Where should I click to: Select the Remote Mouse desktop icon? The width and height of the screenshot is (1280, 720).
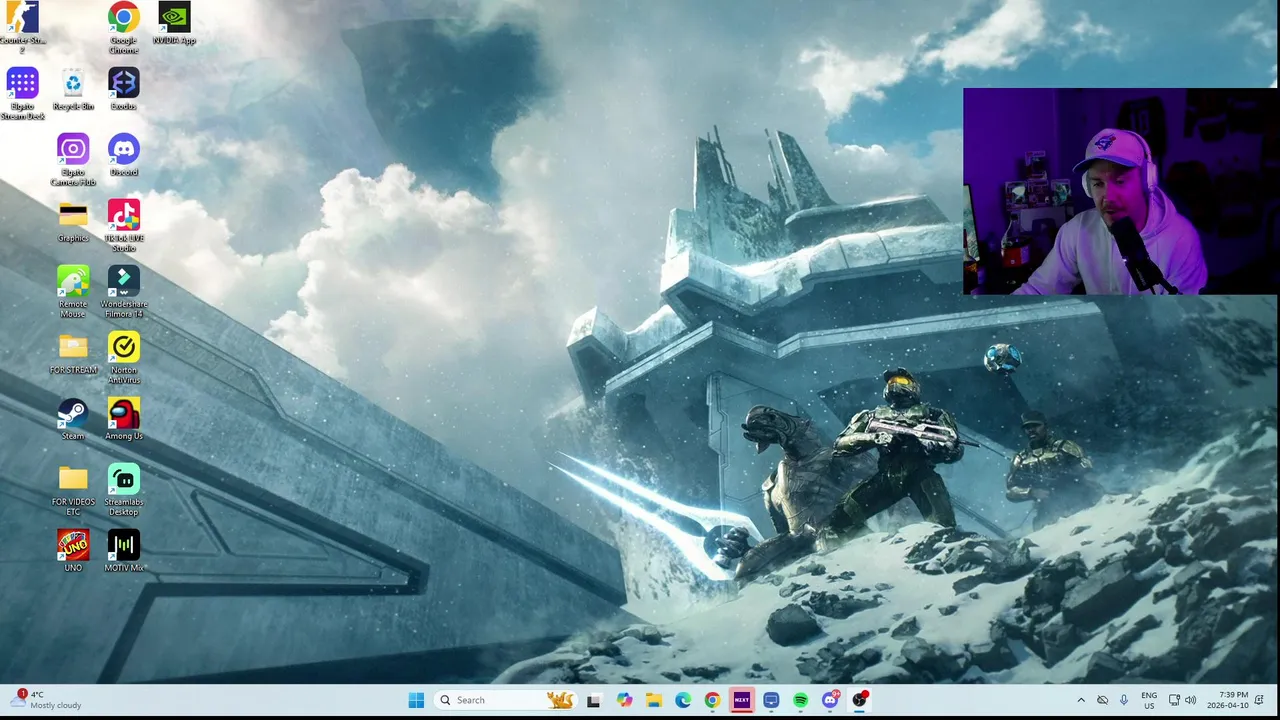(73, 292)
